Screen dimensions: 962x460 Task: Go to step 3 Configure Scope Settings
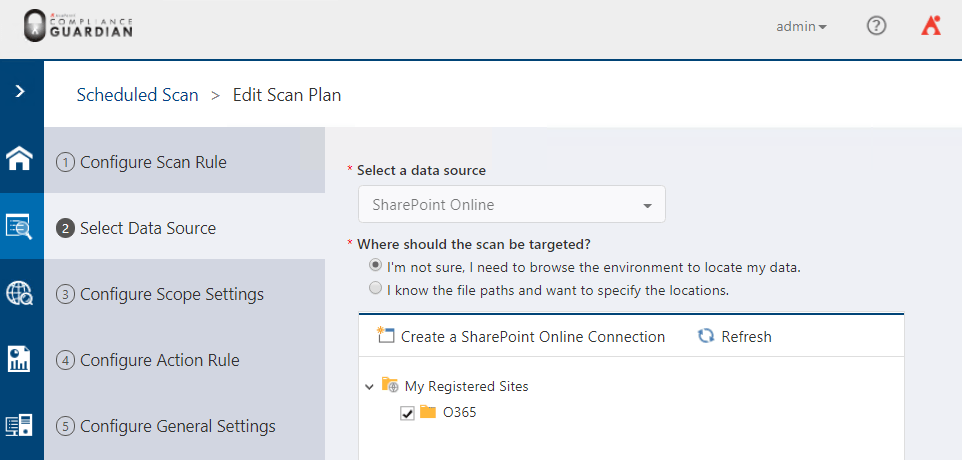point(184,294)
